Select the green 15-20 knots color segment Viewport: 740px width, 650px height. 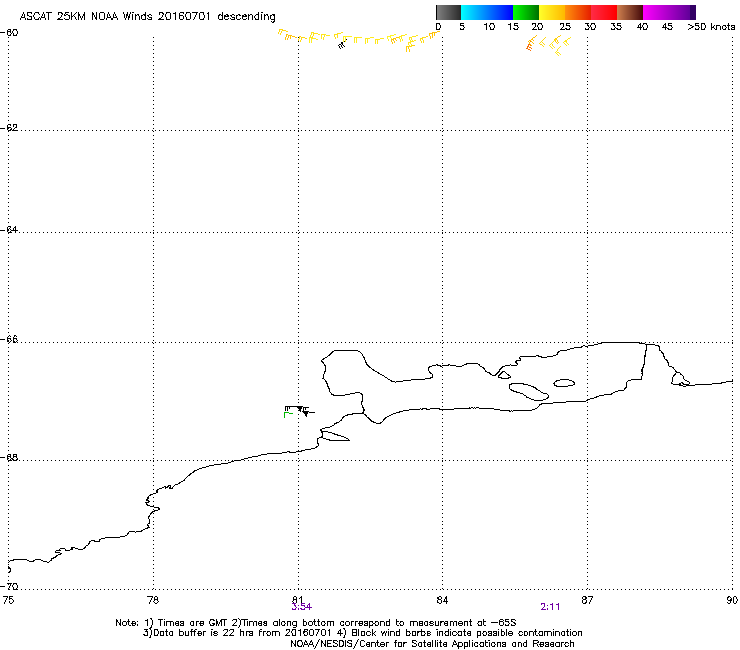coord(526,12)
